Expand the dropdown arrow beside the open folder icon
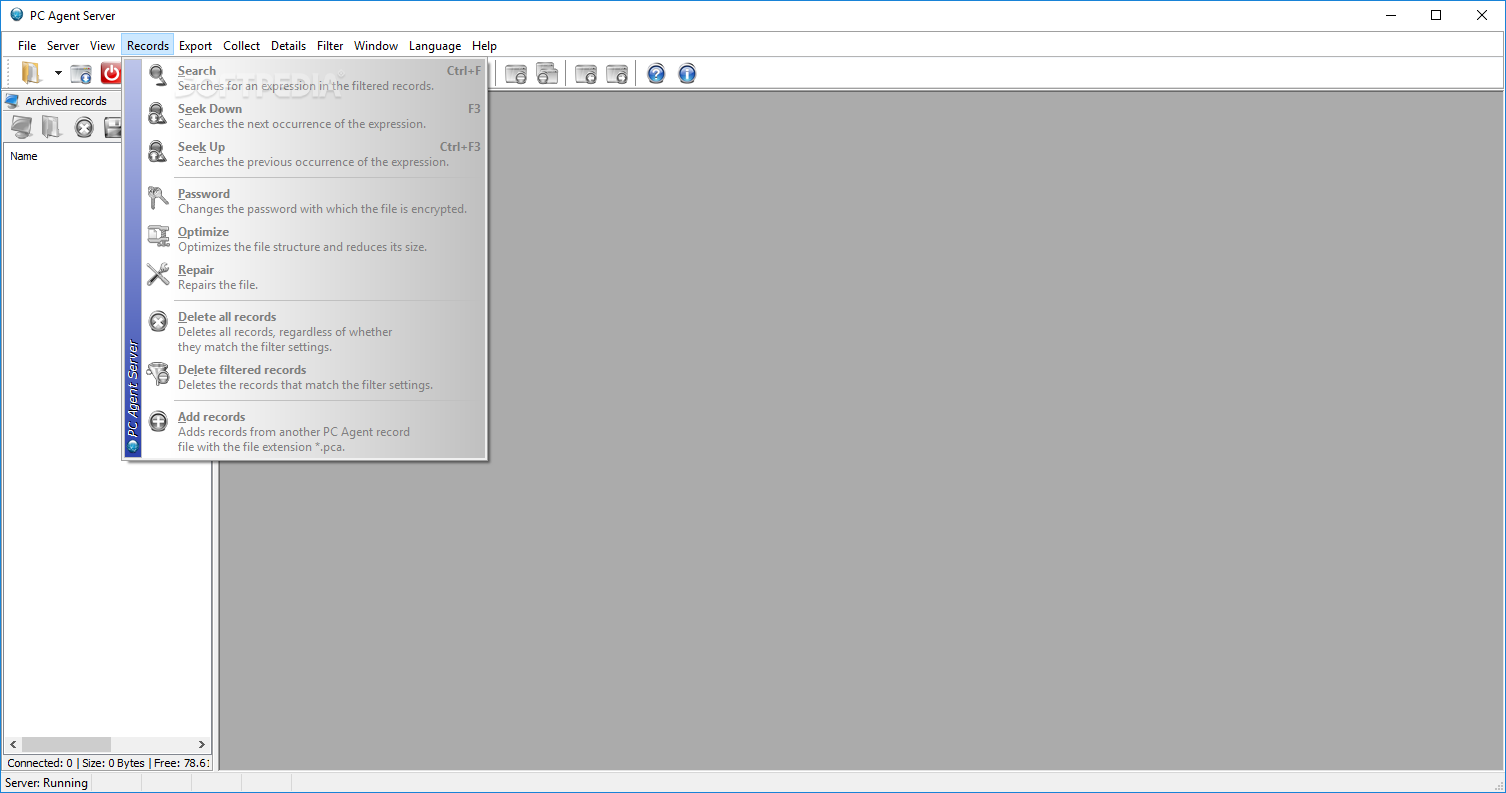 (x=58, y=73)
